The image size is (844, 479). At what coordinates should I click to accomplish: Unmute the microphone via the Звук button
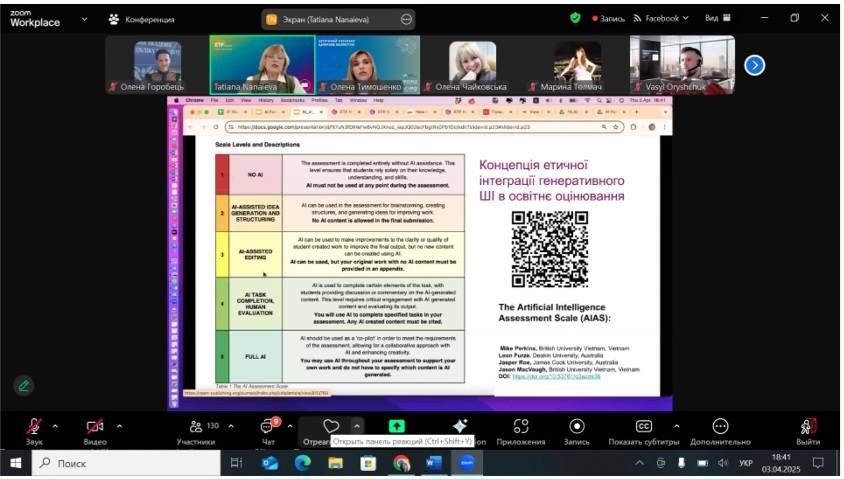coord(34,426)
